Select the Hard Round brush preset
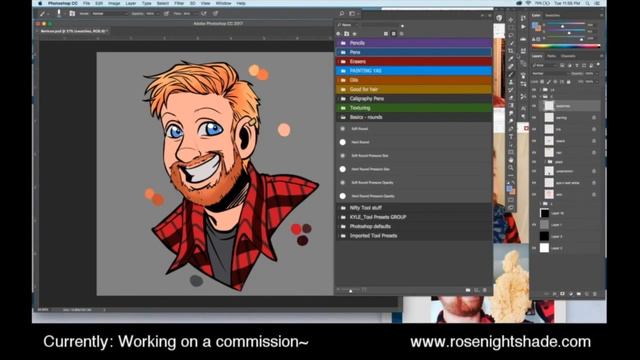 pos(414,142)
